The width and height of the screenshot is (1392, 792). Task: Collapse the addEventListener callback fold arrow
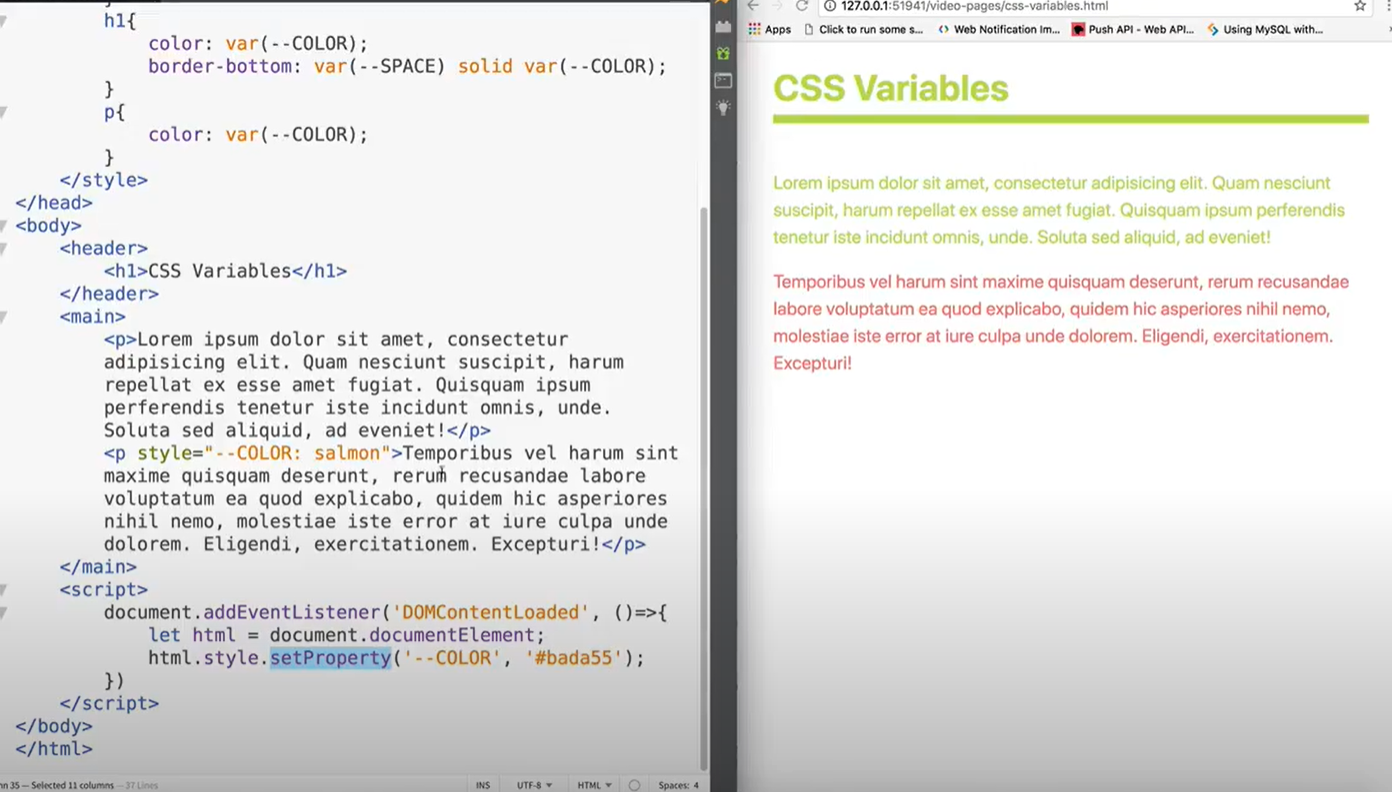point(3,613)
